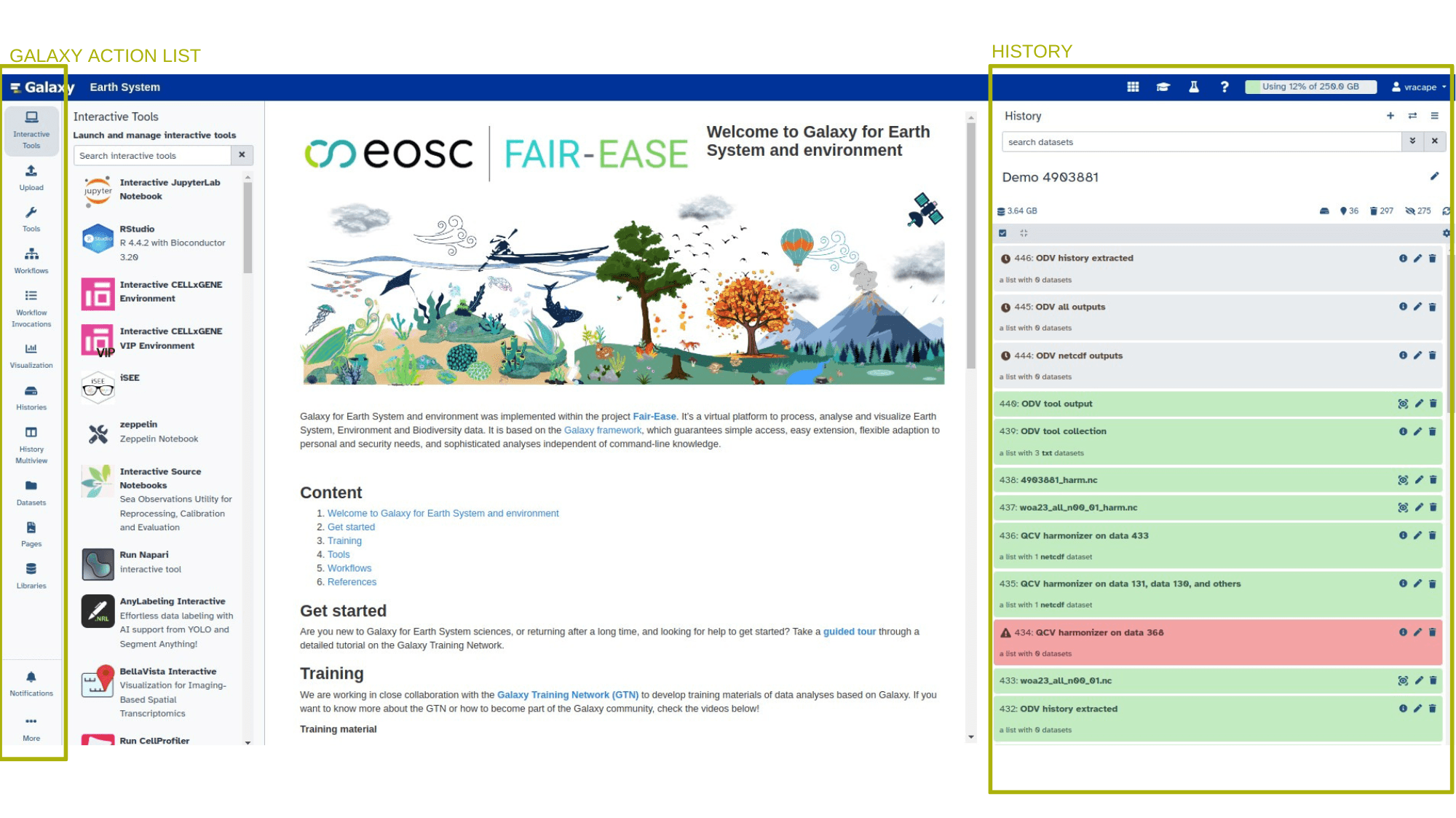Click the flask icon in top bar
This screenshot has width=1456, height=818.
[x=1194, y=87]
